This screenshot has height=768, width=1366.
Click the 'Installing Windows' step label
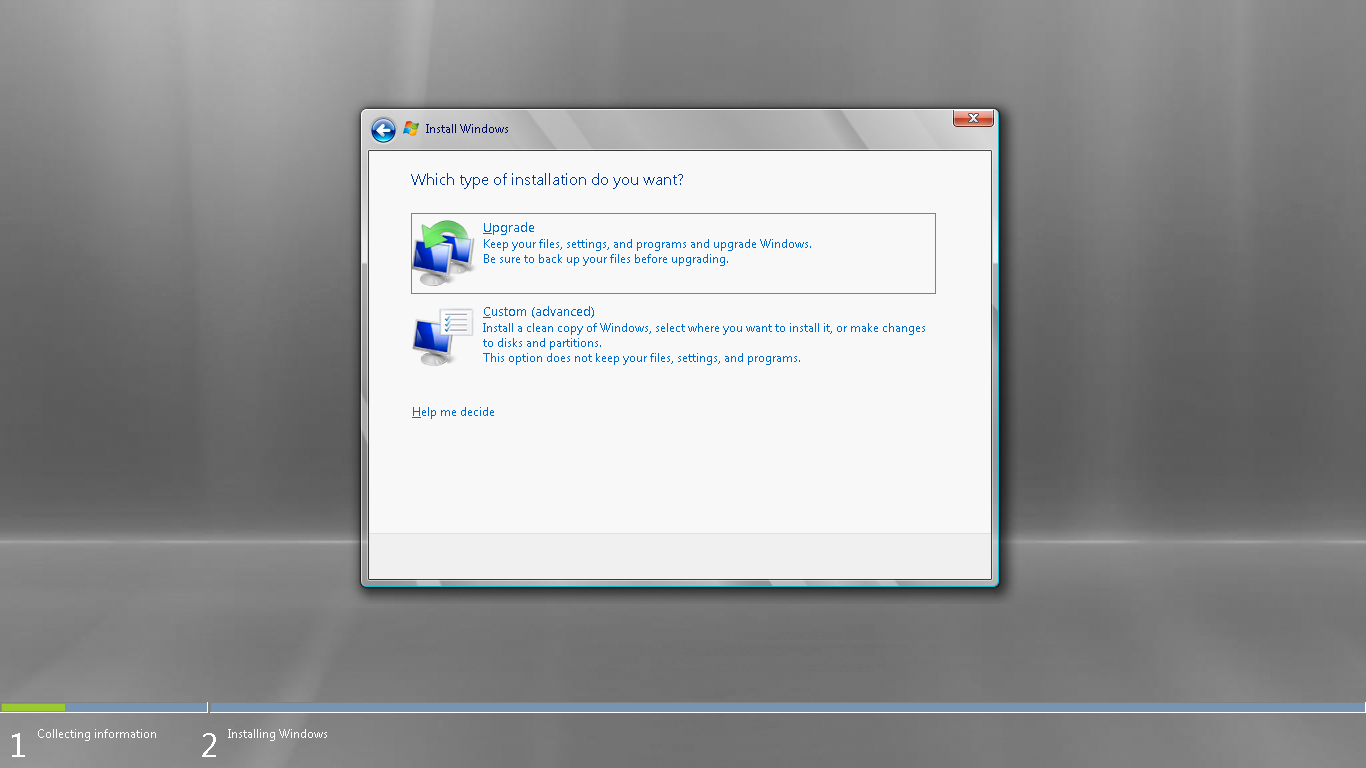[x=277, y=734]
